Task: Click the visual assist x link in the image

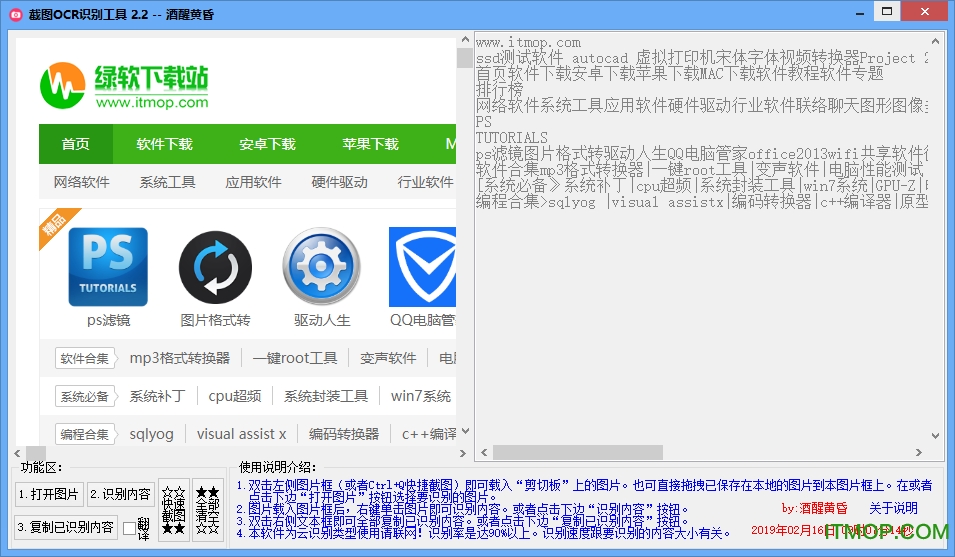Action: (x=241, y=434)
